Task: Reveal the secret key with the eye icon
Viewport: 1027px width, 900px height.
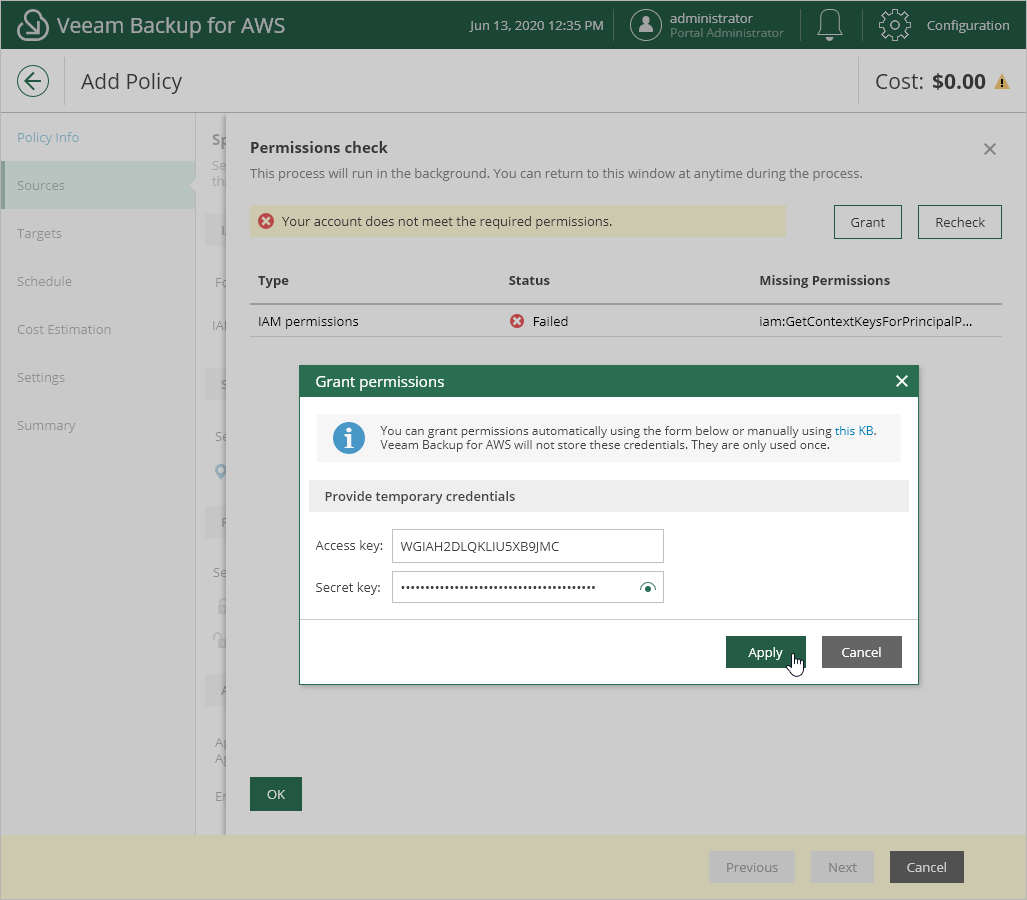Action: pos(647,588)
